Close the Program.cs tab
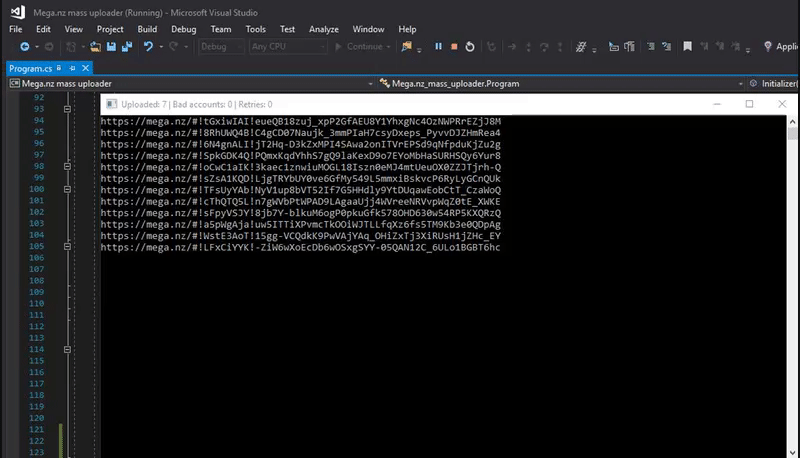The height and width of the screenshot is (458, 800). [85, 68]
